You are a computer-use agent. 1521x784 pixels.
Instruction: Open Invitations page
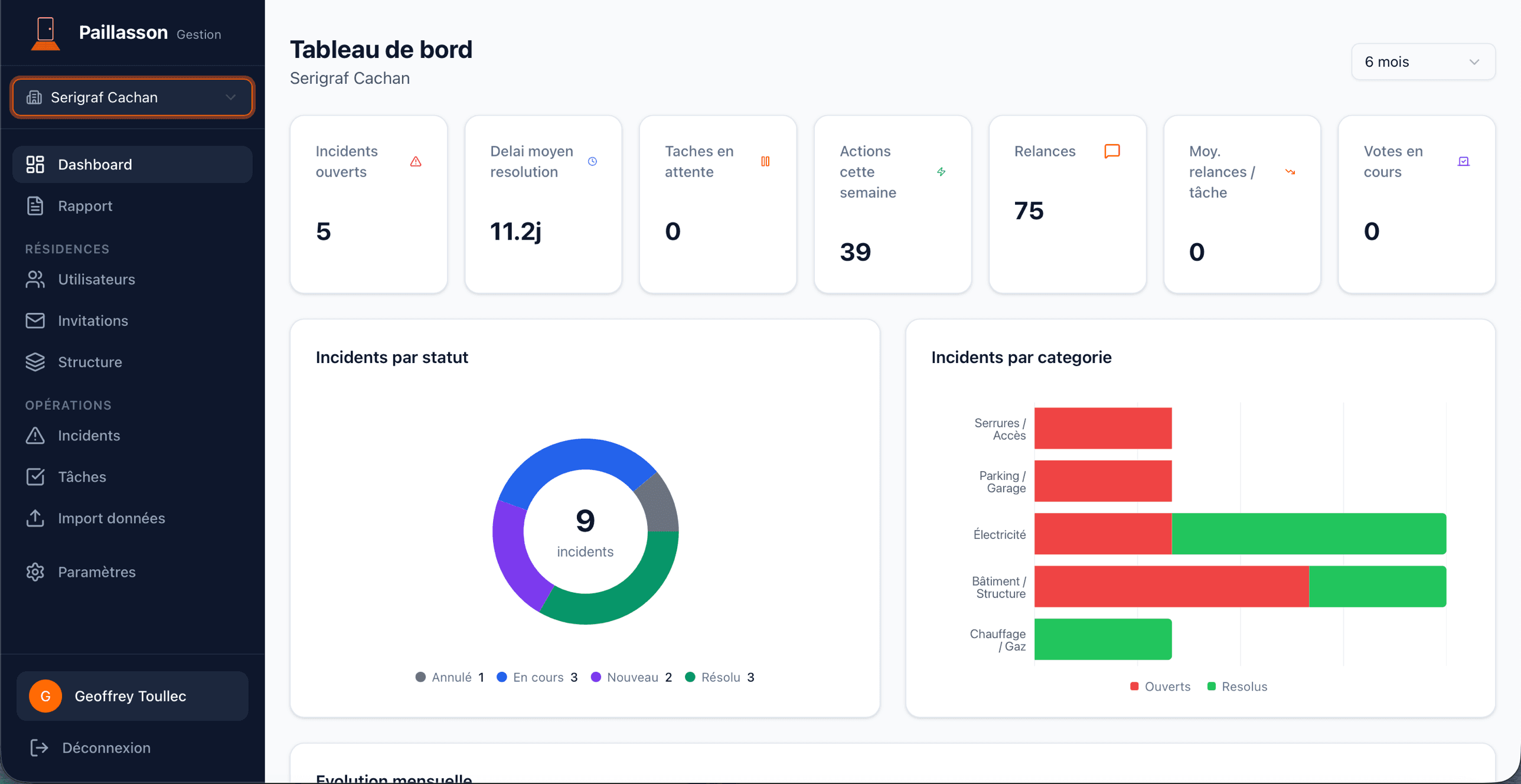pyautogui.click(x=132, y=321)
